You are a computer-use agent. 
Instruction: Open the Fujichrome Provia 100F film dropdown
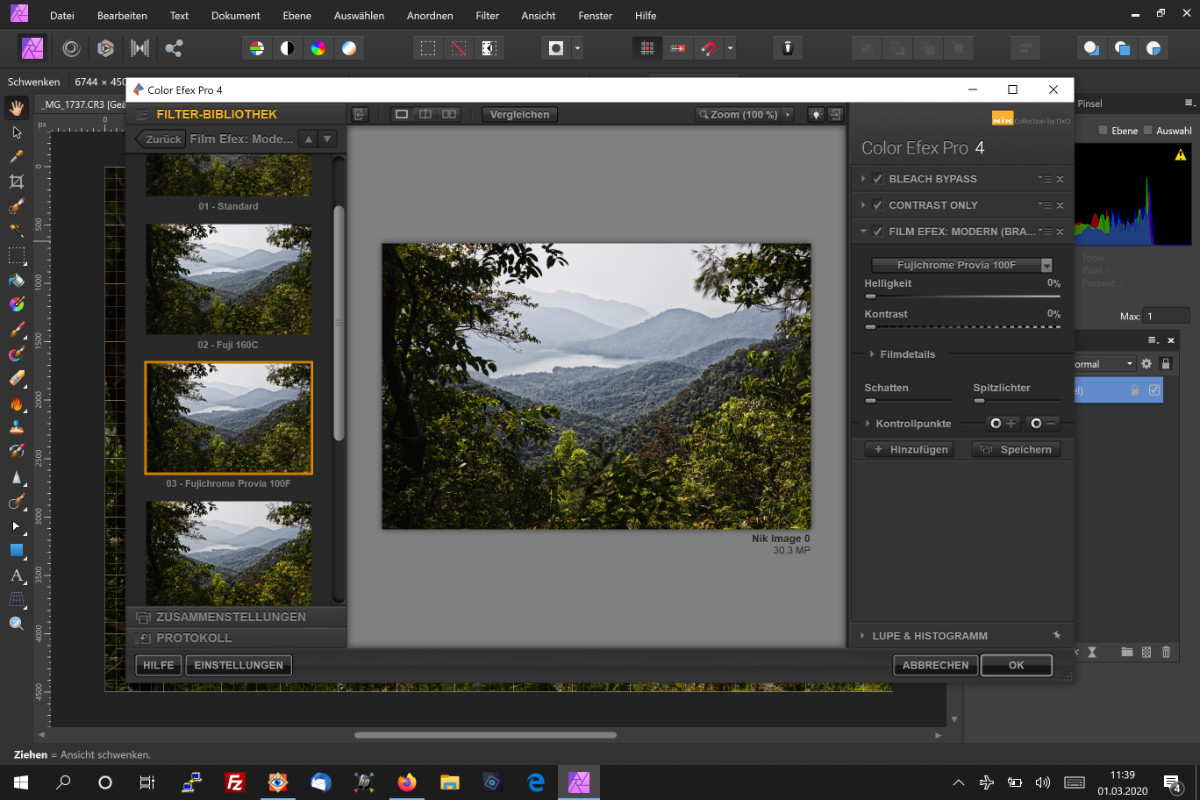962,266
